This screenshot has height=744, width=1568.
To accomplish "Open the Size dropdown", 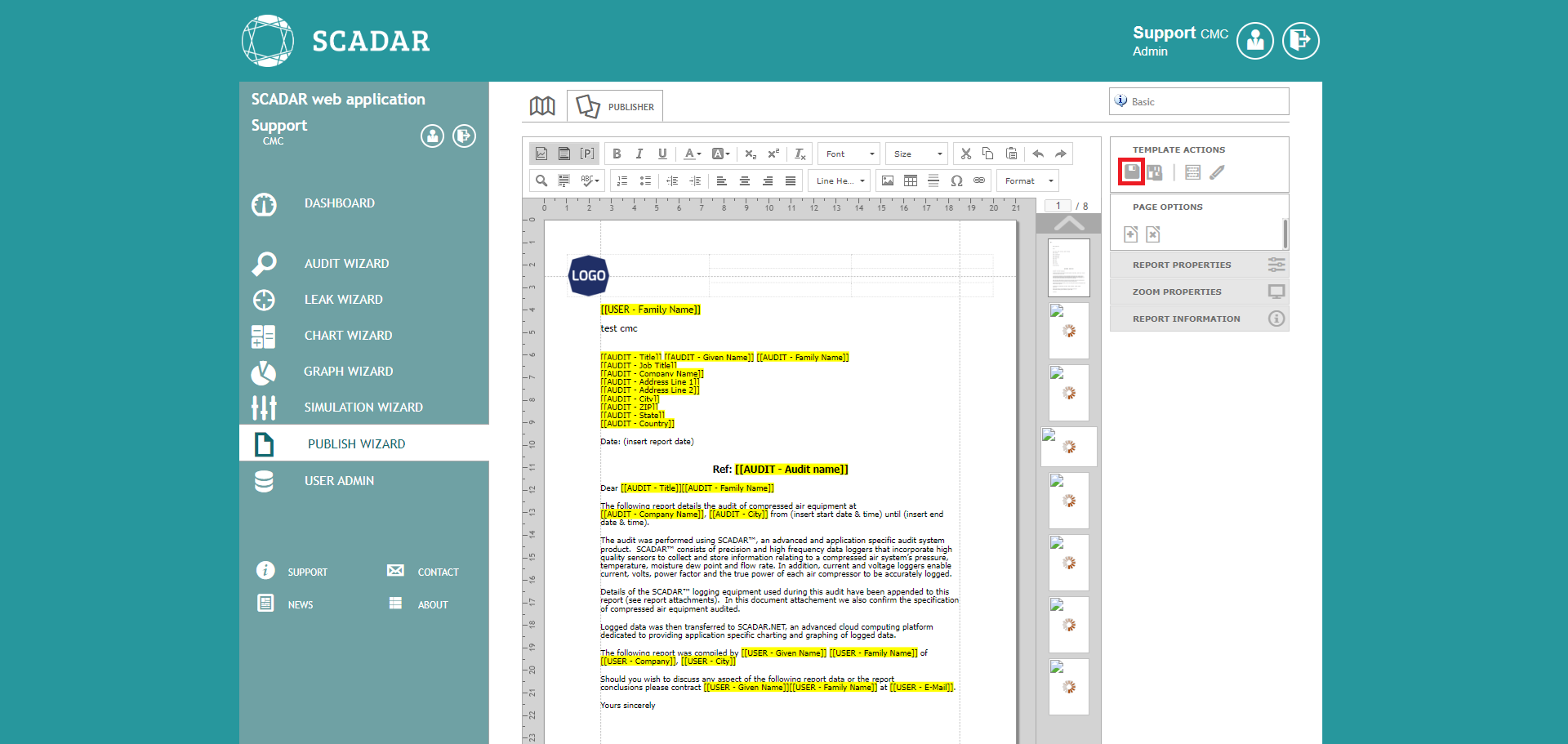I will (x=917, y=154).
